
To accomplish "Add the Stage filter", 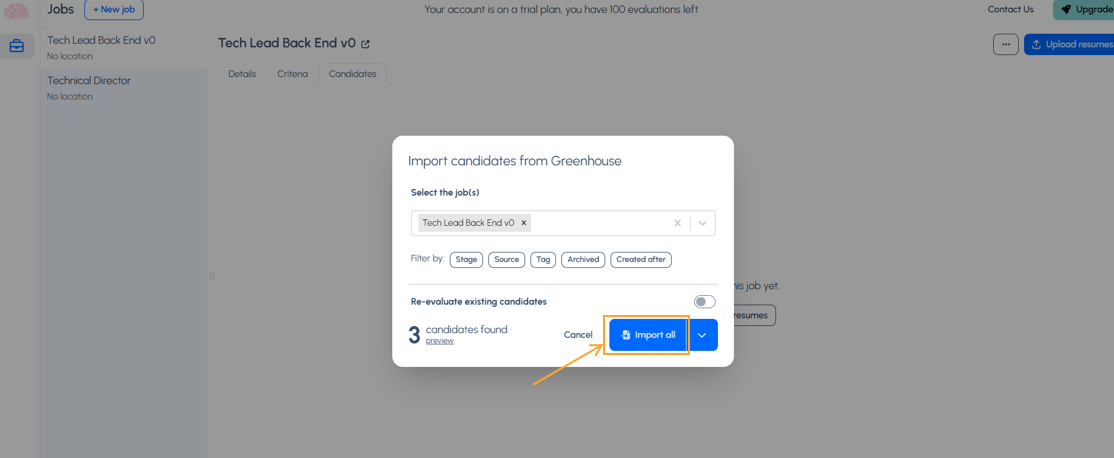I will pos(466,260).
